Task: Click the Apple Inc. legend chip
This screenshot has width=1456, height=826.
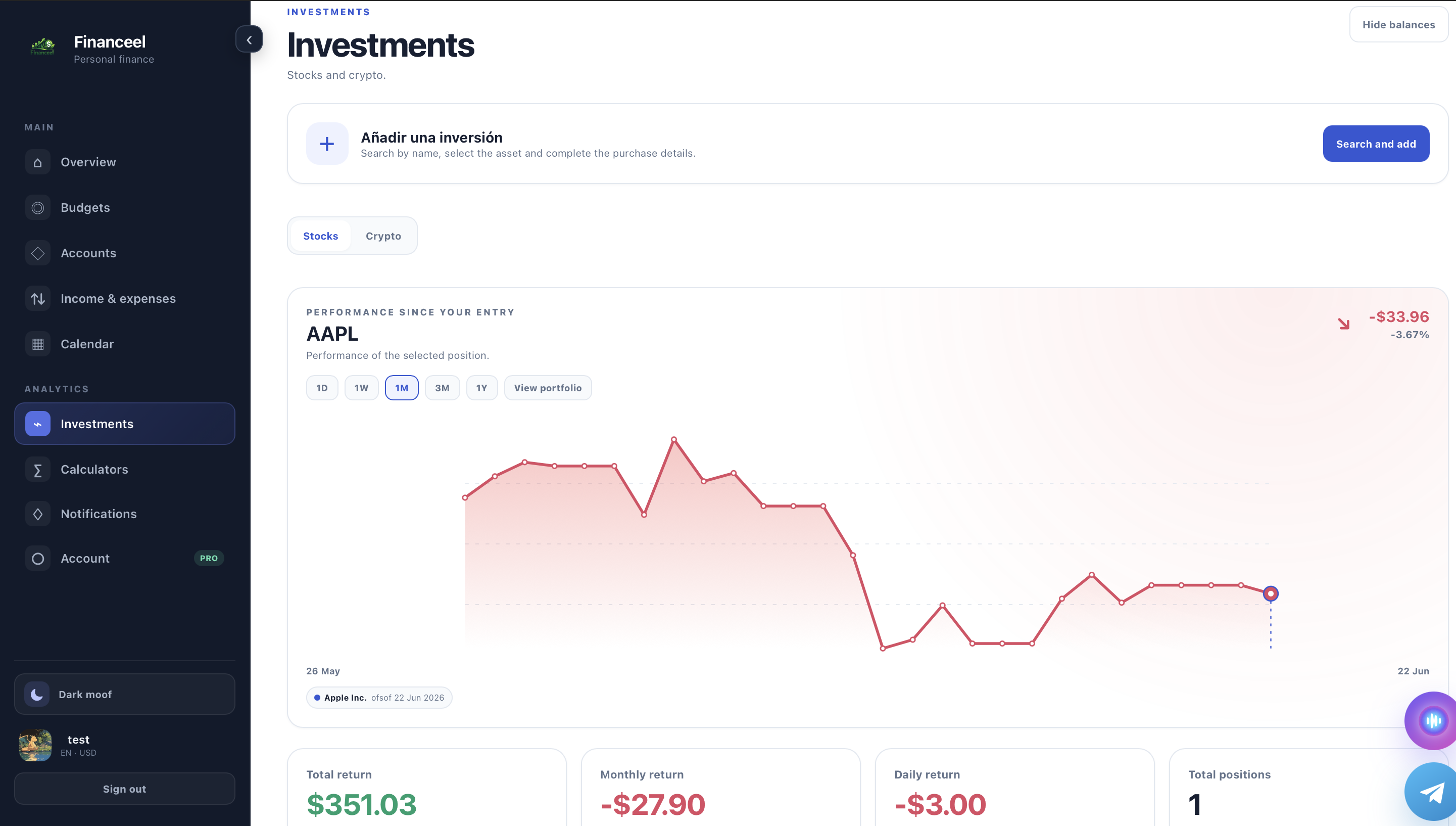Action: tap(379, 698)
